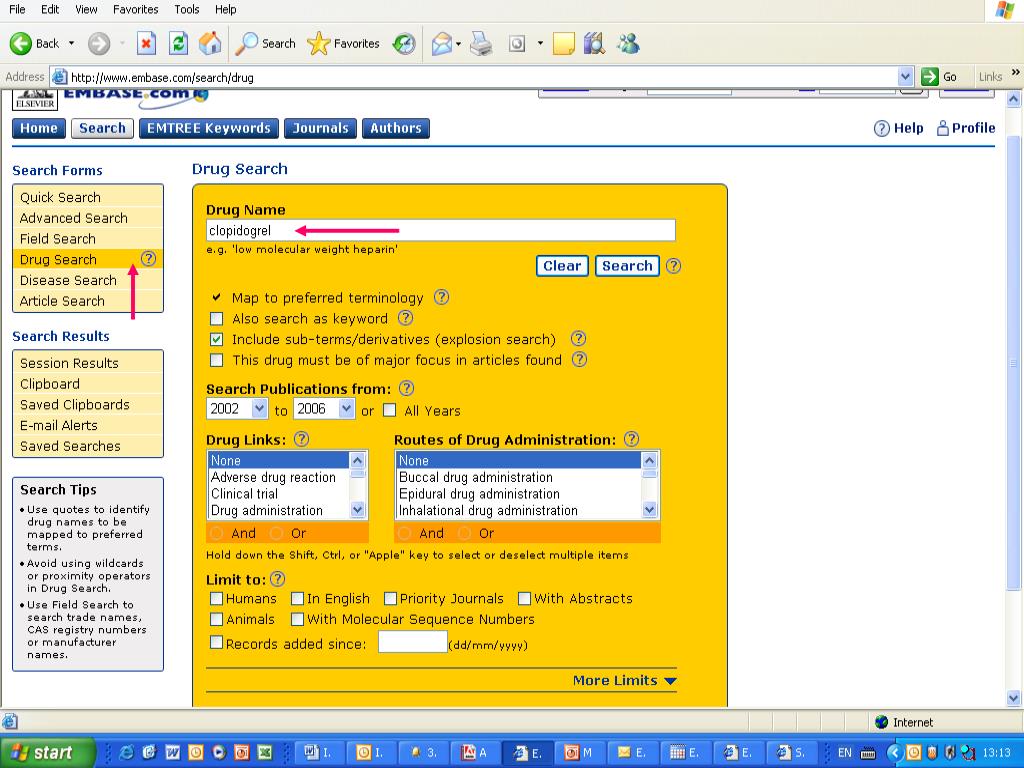Image resolution: width=1024 pixels, height=768 pixels.
Task: Click help icon next to the Search button
Action: 673,266
